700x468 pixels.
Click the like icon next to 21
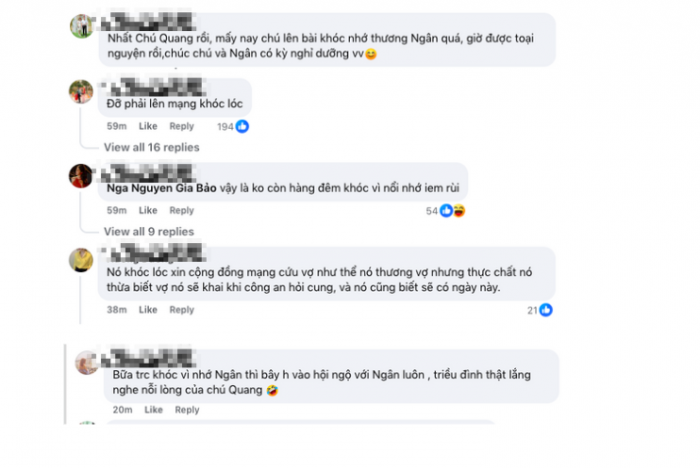[x=546, y=309]
